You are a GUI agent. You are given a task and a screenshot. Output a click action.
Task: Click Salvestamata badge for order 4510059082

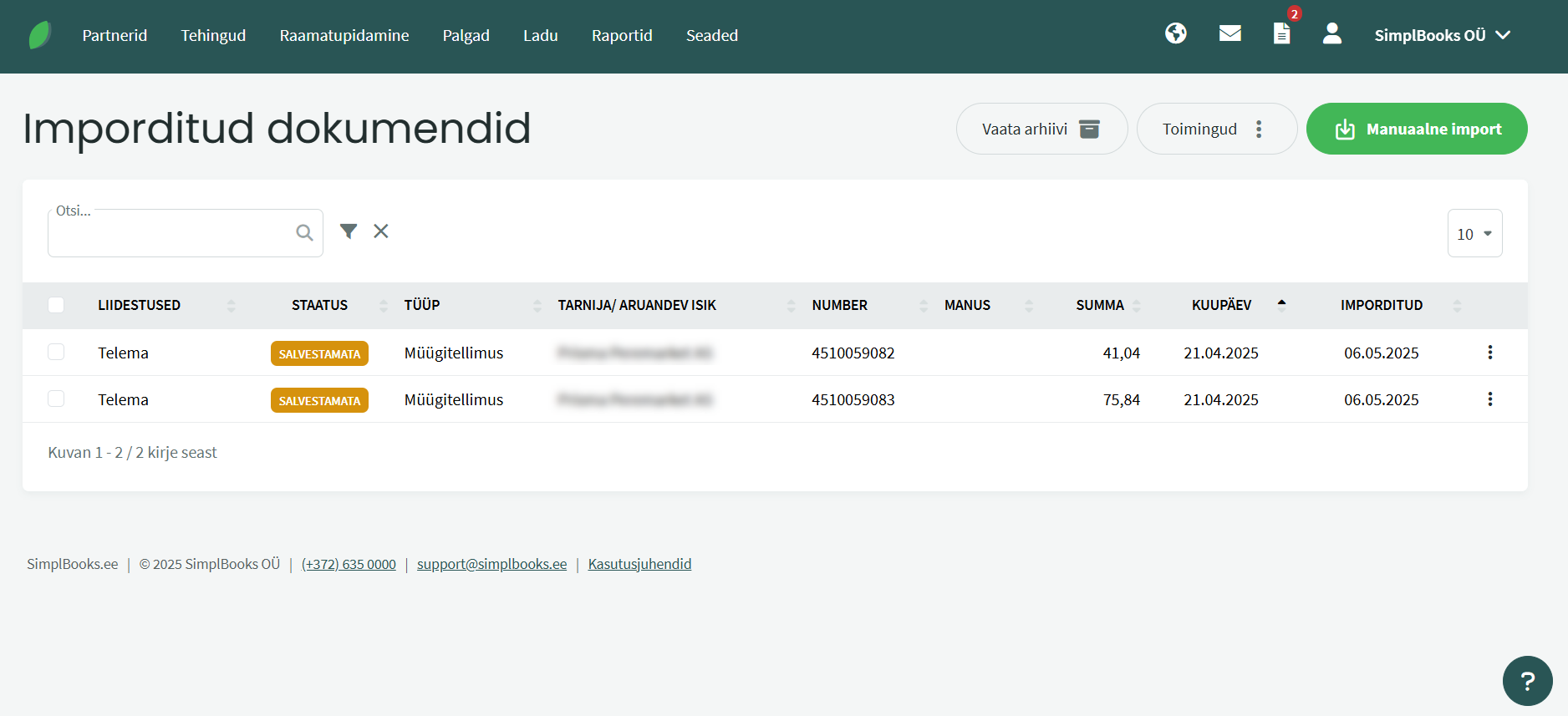point(319,353)
